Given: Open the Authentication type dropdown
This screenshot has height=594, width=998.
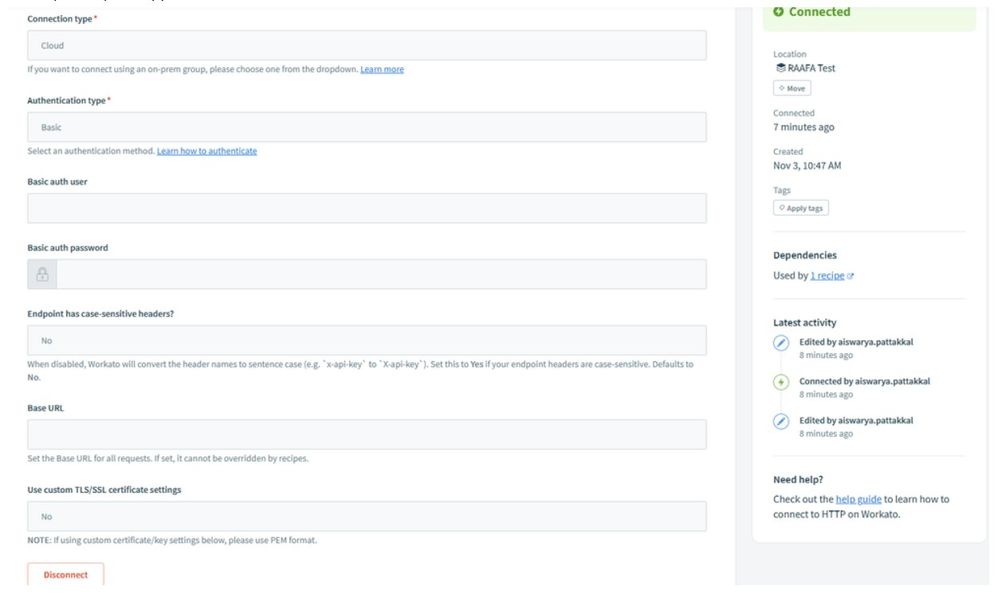Looking at the screenshot, I should (366, 127).
